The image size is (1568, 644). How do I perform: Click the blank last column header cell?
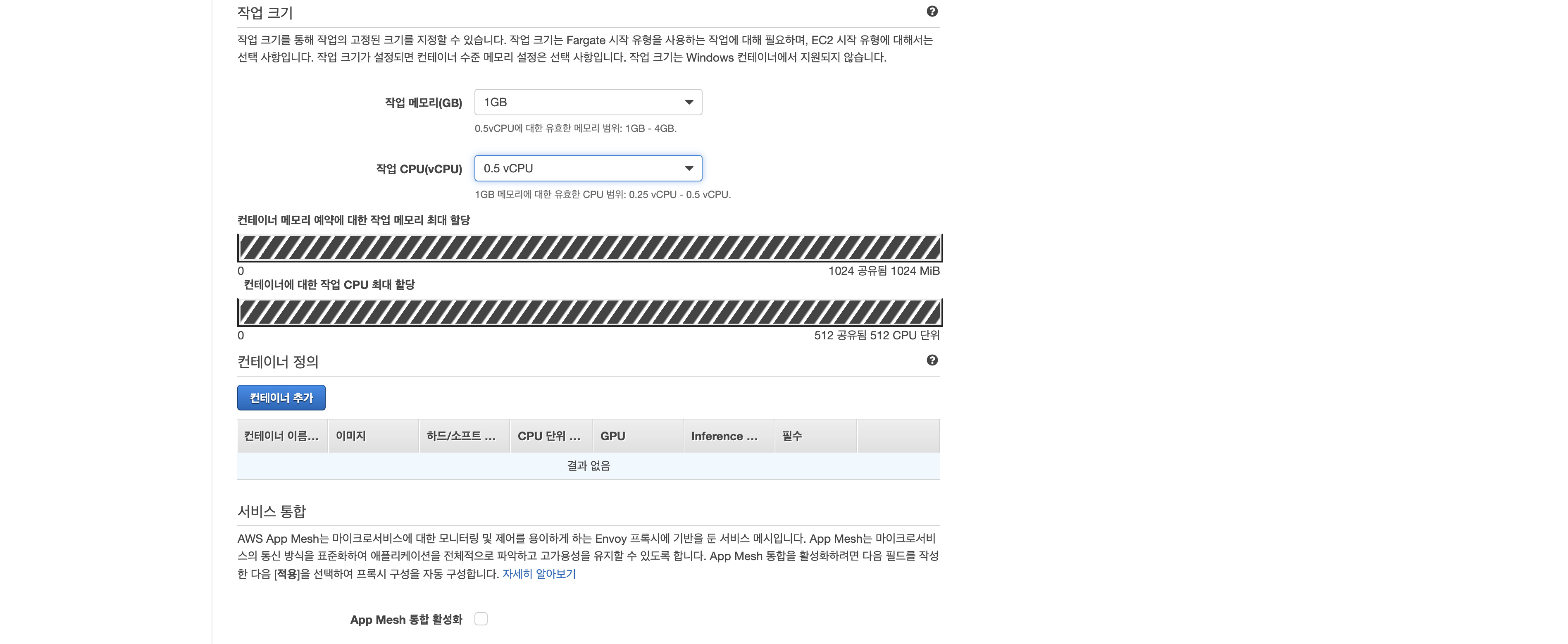[x=898, y=436]
